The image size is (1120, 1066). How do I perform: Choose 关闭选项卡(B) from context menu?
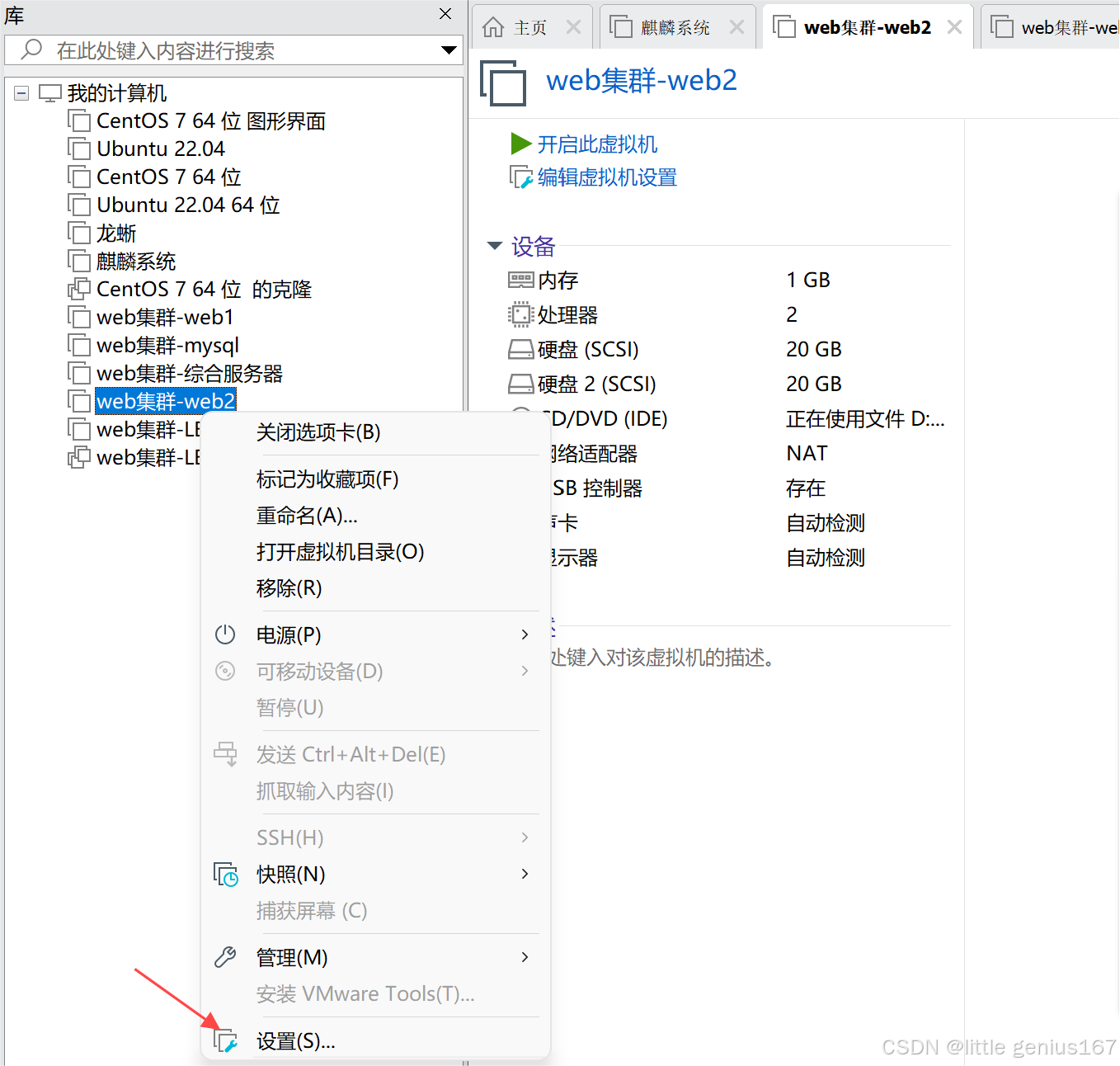tap(375, 432)
